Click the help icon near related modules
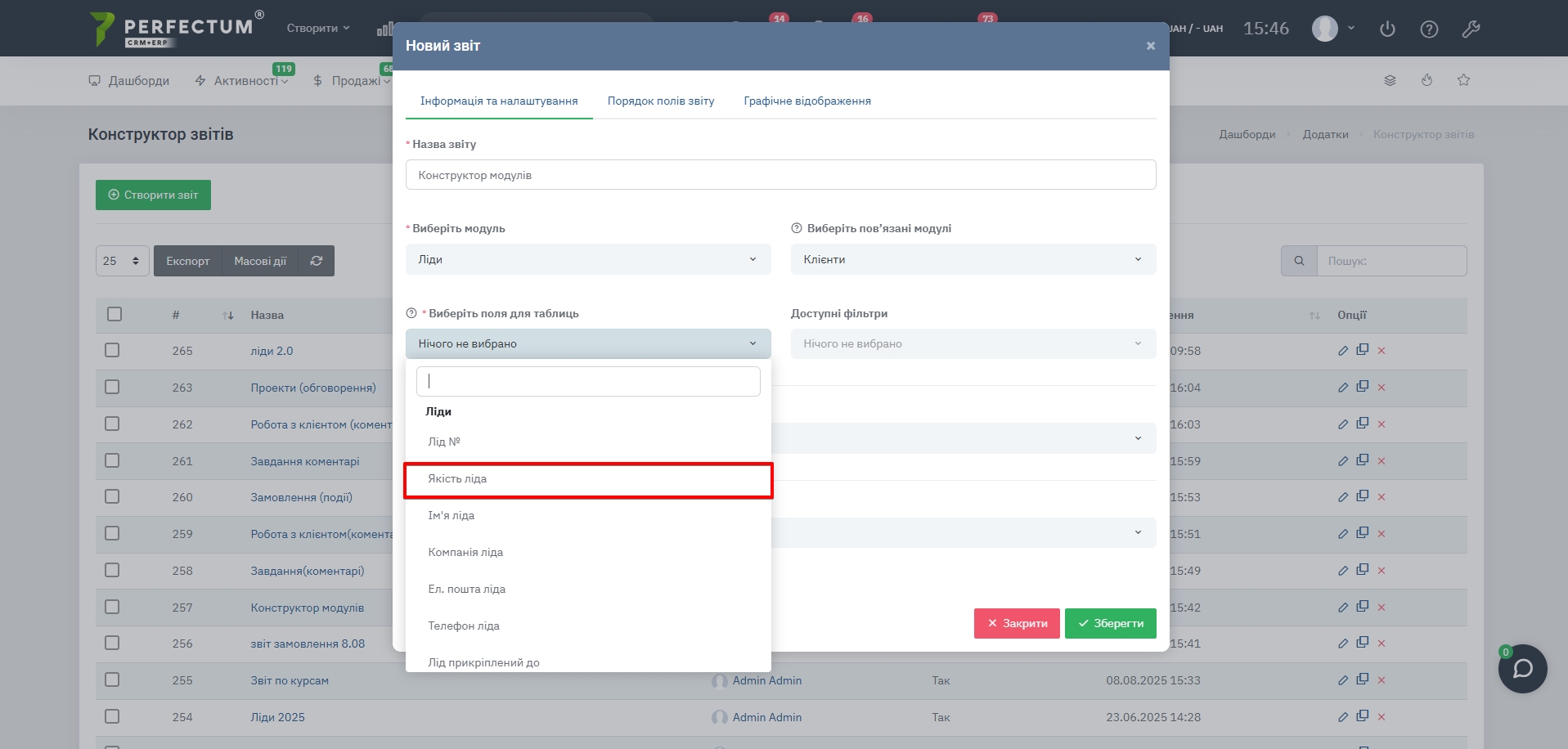The height and width of the screenshot is (749, 1568). pos(797,228)
